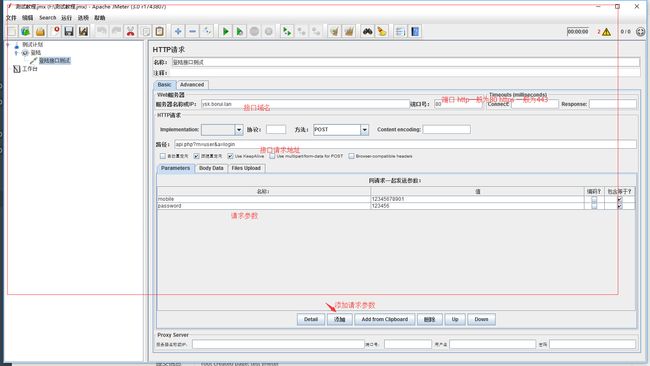Open the 运行 menu

[x=66, y=18]
